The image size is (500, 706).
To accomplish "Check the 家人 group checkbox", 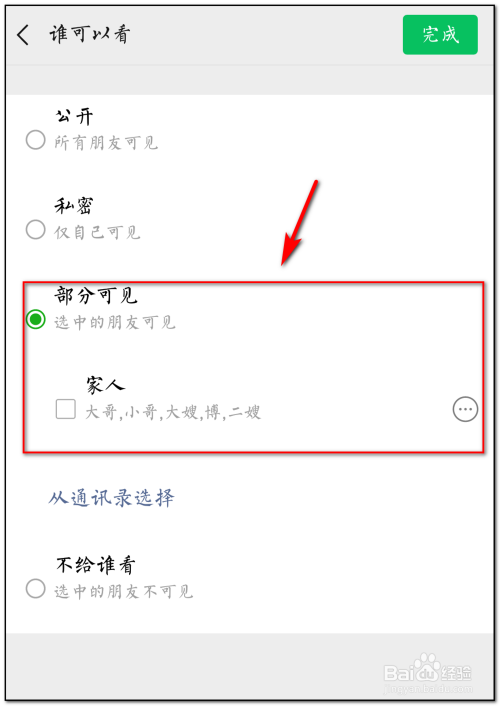I will (66, 409).
